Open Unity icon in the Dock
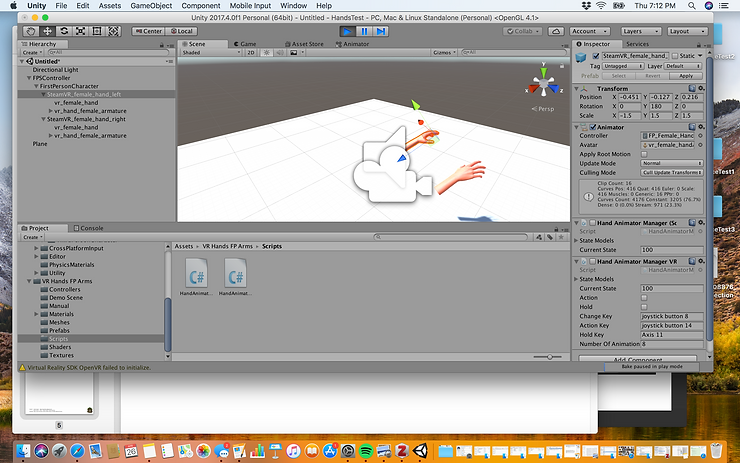The width and height of the screenshot is (740, 463). pyautogui.click(x=420, y=451)
